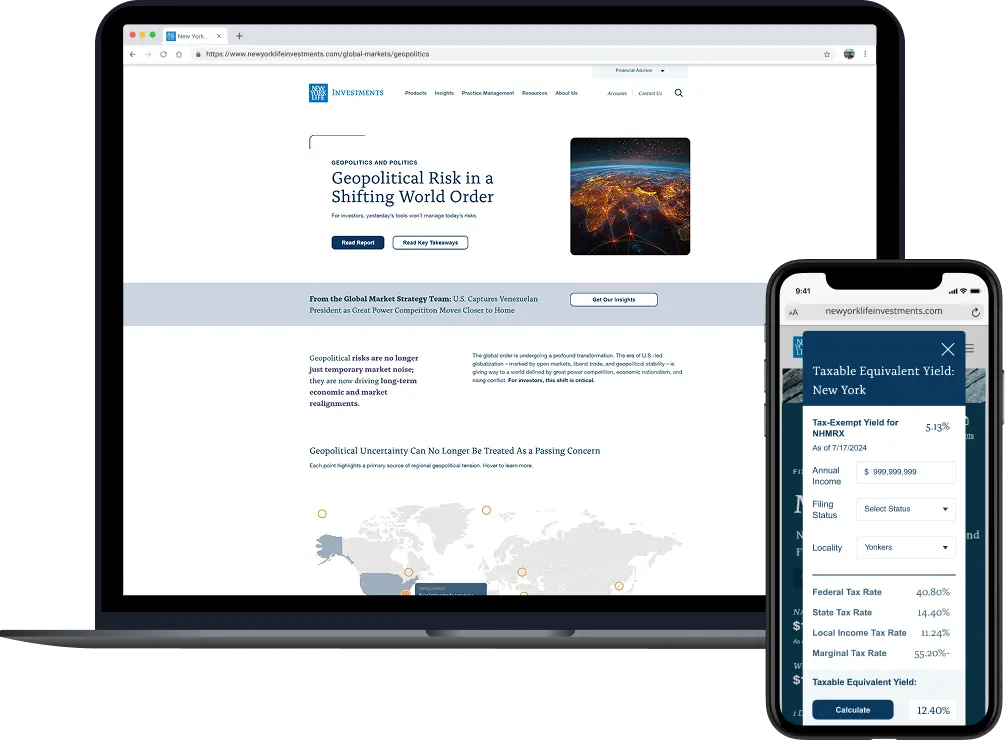Open the mobile hamburger menu
Screen dimensions: 1005x740
point(968,349)
